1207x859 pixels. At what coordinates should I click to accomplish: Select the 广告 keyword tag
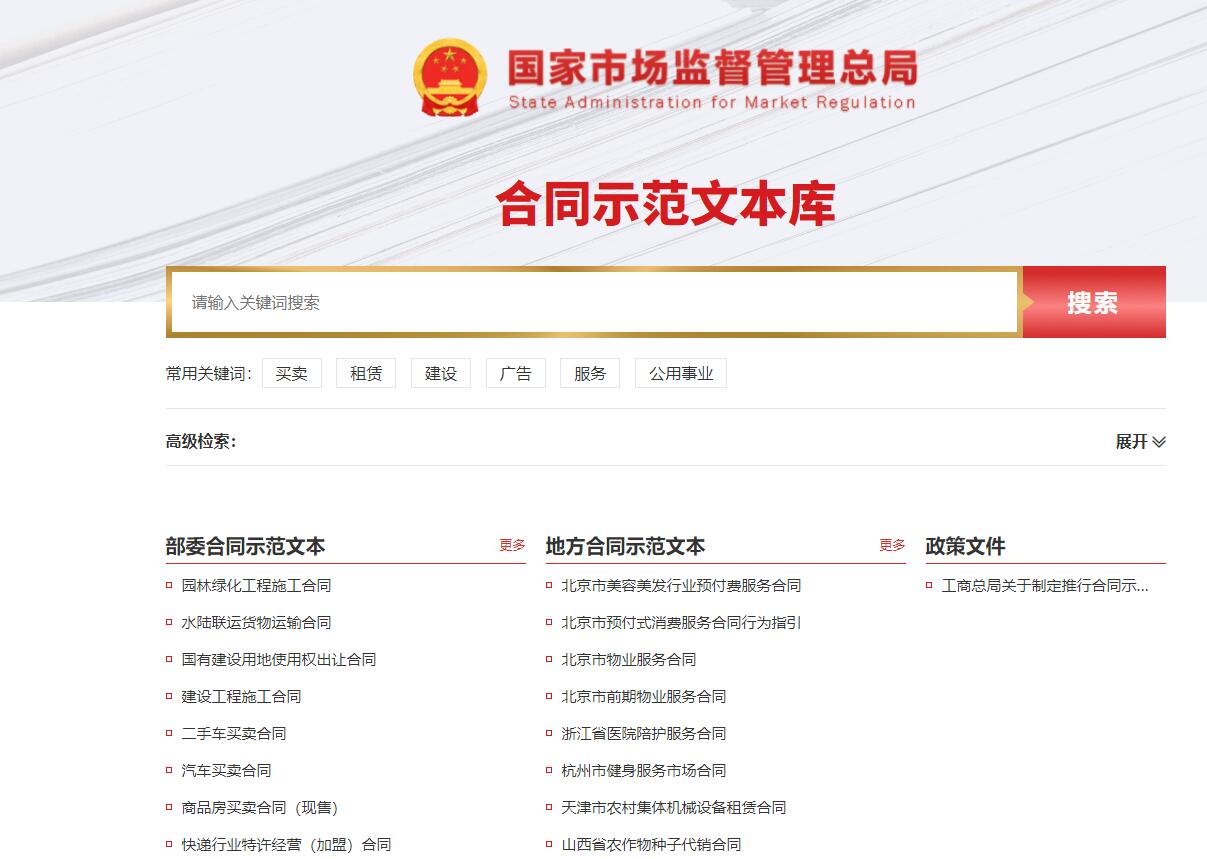(x=516, y=373)
